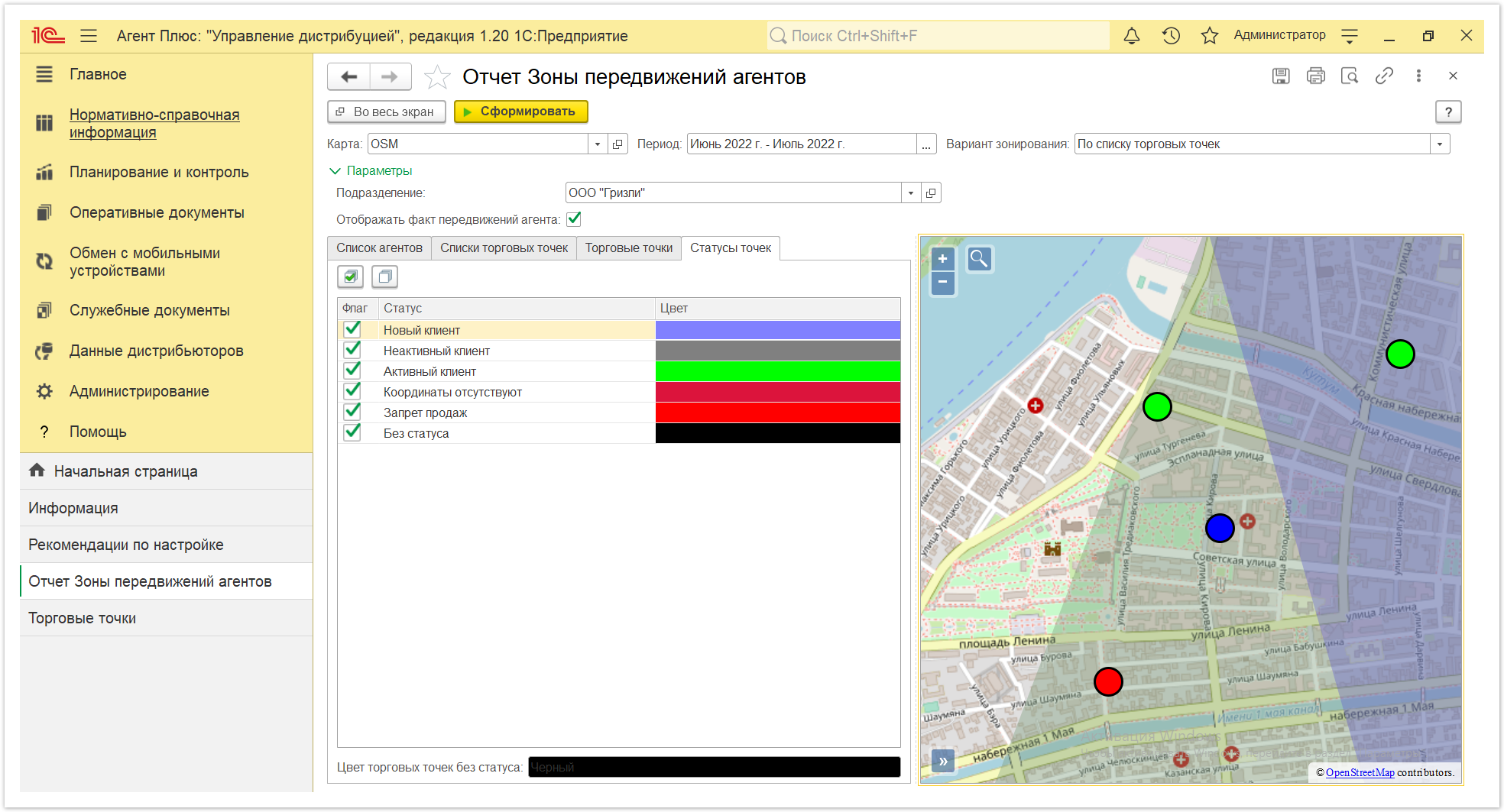1504x812 pixels.
Task: Open Подразделение item card icon
Action: pos(931,192)
